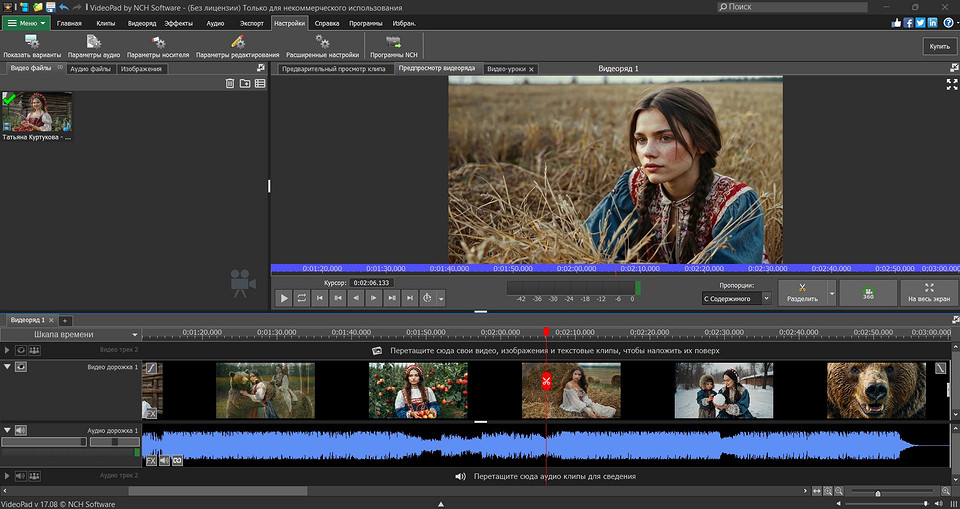Viewport: 960px width, 509px height.
Task: Collapse Аудио дорожка 1 track
Action: 7,431
